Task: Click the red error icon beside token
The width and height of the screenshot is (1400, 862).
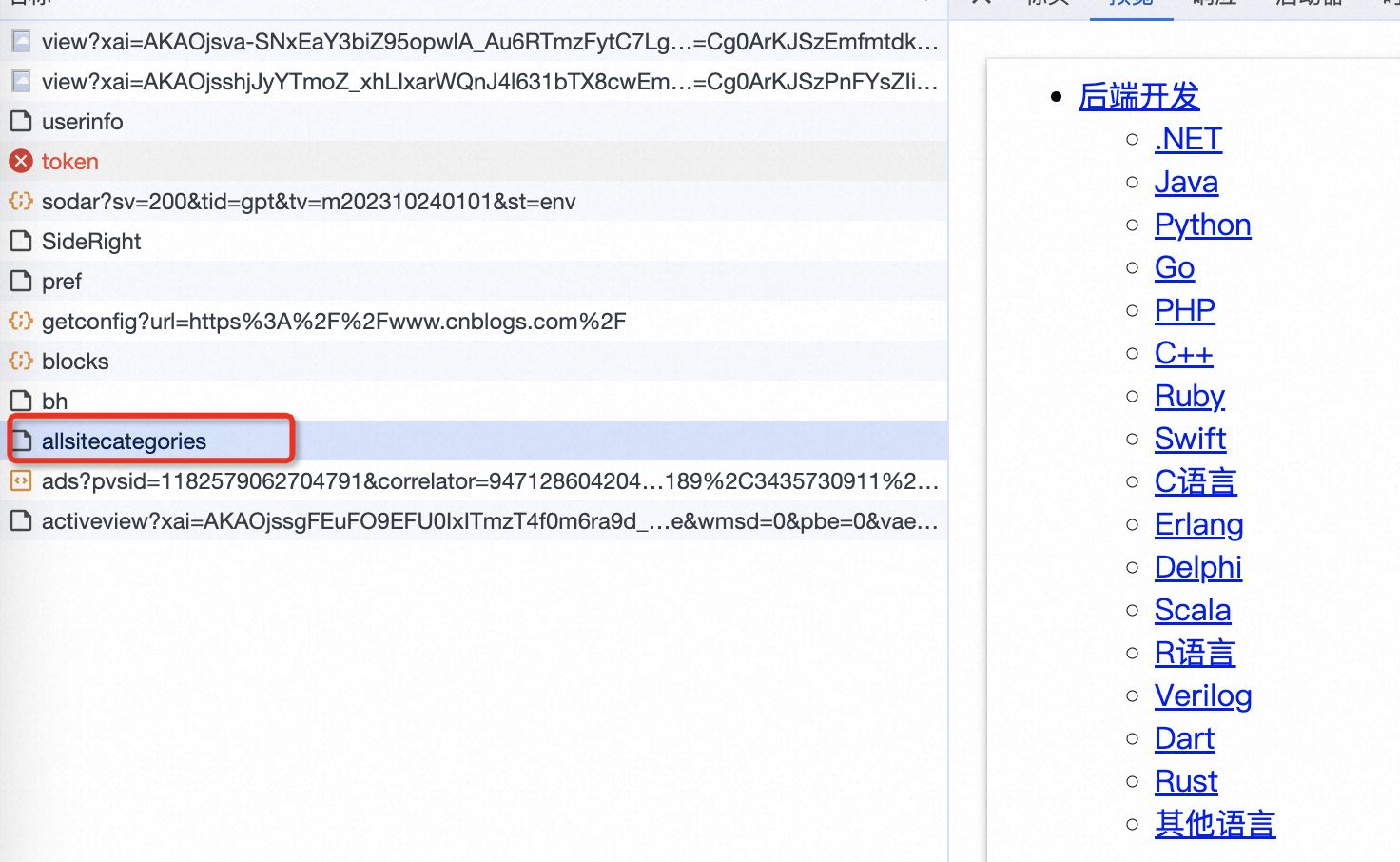Action: point(21,162)
